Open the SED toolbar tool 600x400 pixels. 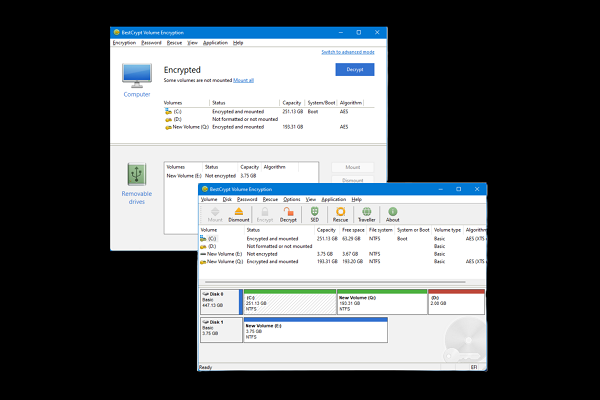click(x=315, y=215)
